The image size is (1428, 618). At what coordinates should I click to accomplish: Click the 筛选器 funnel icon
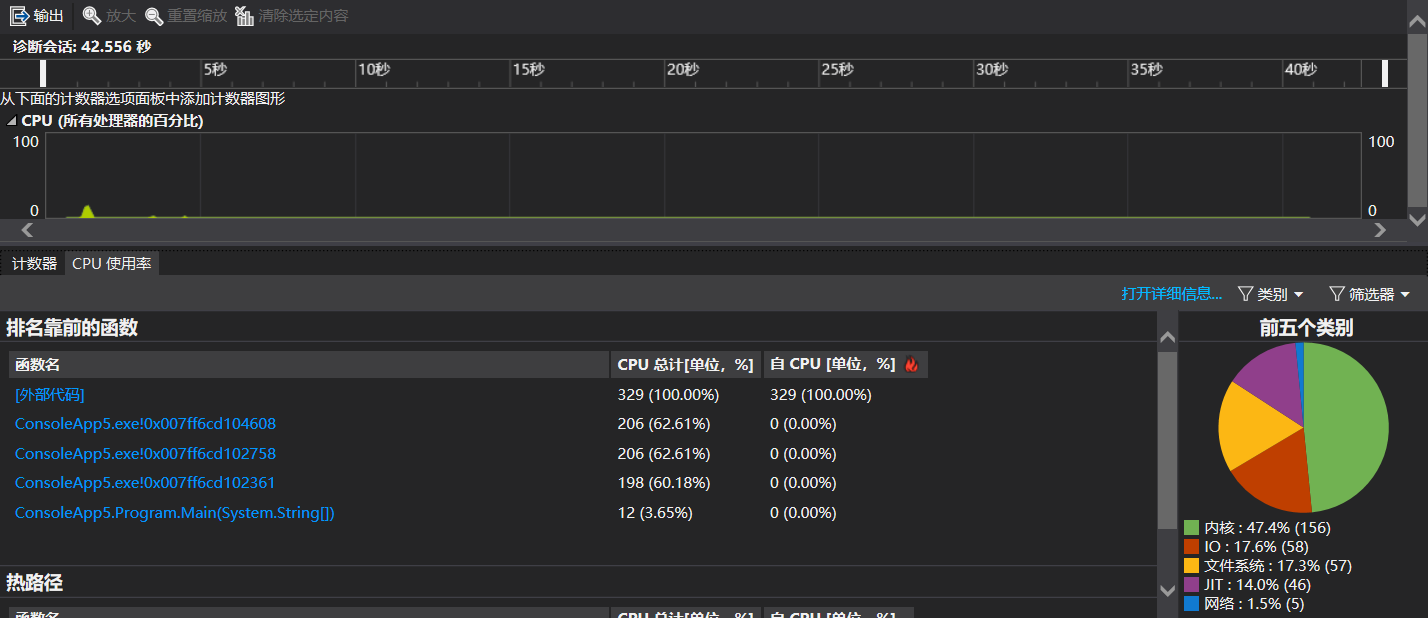coord(1336,294)
